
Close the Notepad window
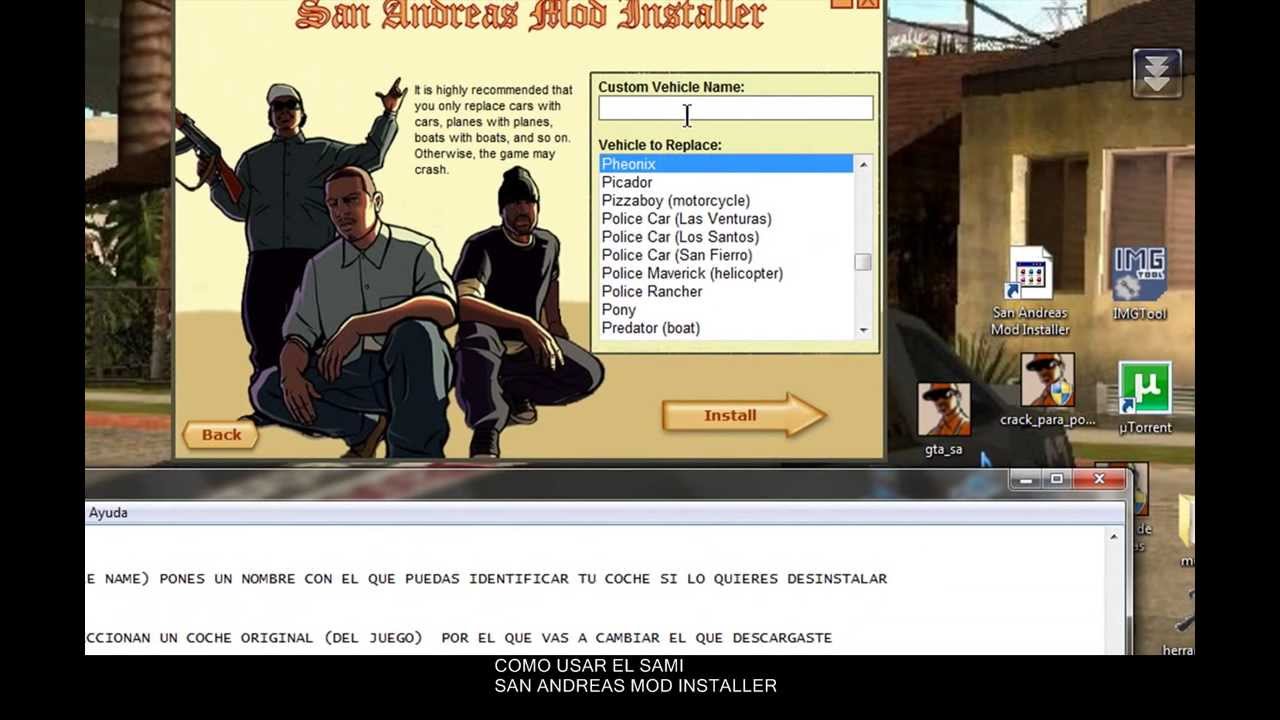point(1099,480)
